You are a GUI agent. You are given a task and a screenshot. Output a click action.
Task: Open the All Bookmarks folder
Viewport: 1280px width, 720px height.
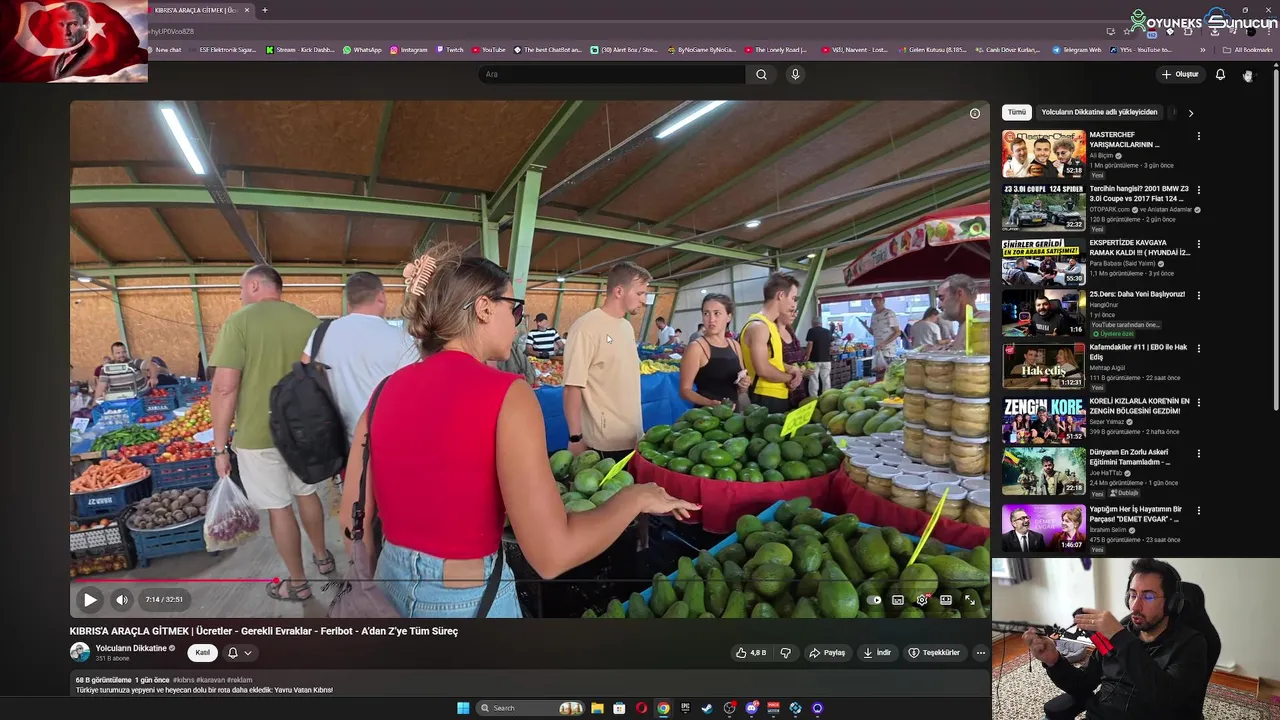point(1248,49)
